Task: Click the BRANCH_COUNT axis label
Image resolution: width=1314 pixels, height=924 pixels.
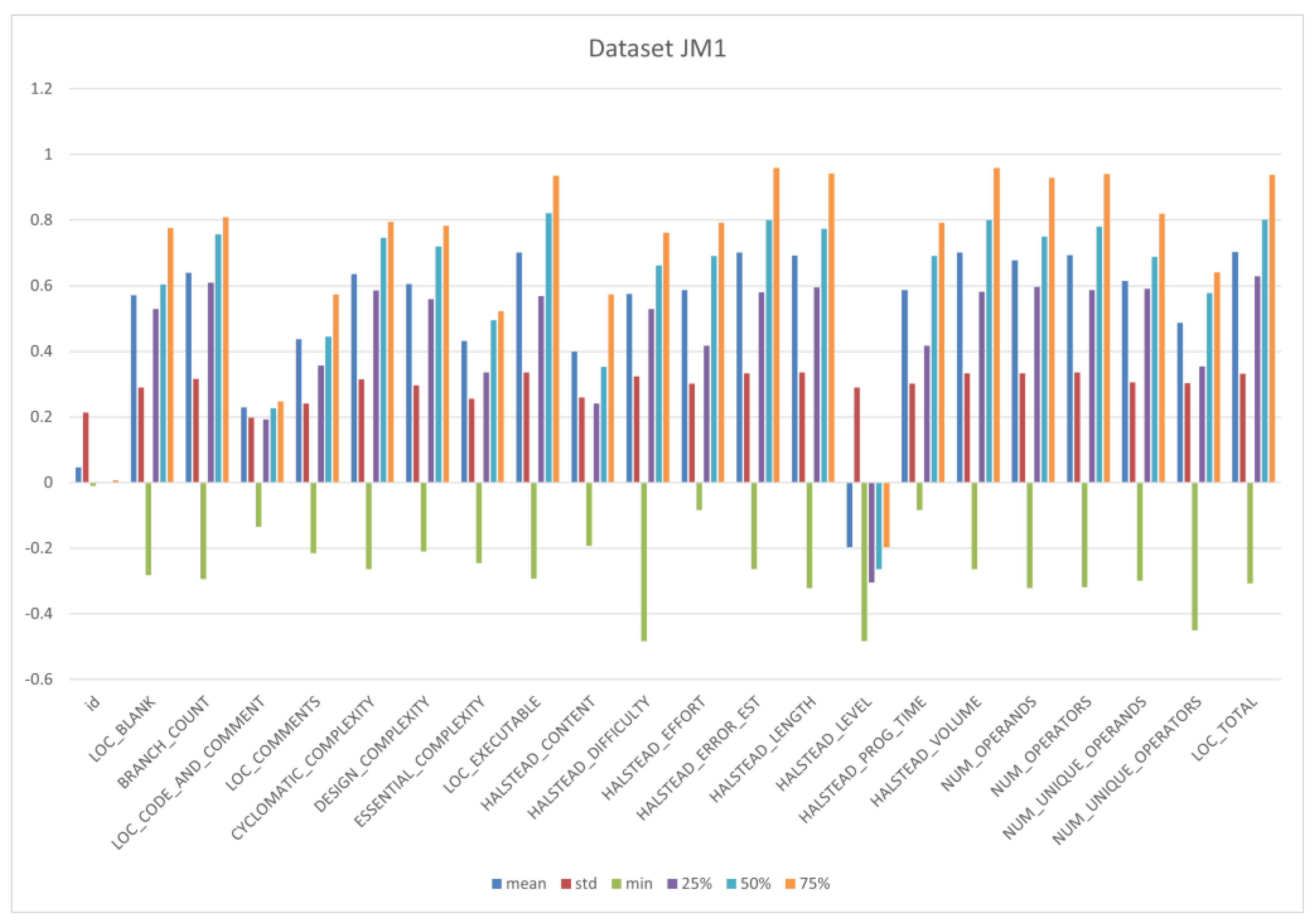Action: pos(164,742)
